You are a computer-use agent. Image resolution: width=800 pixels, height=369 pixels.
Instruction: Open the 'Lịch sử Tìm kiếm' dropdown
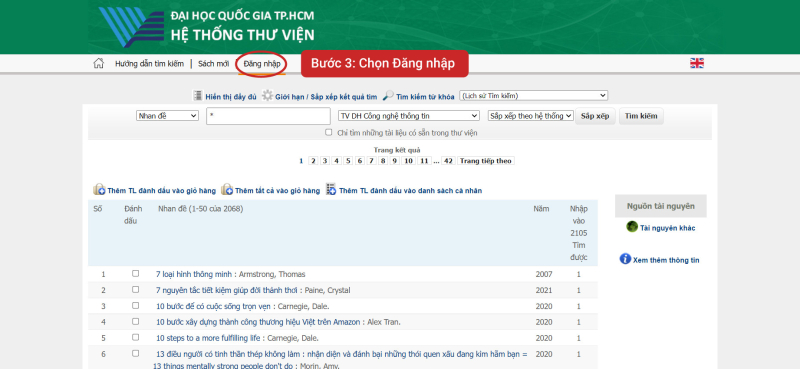(x=534, y=95)
